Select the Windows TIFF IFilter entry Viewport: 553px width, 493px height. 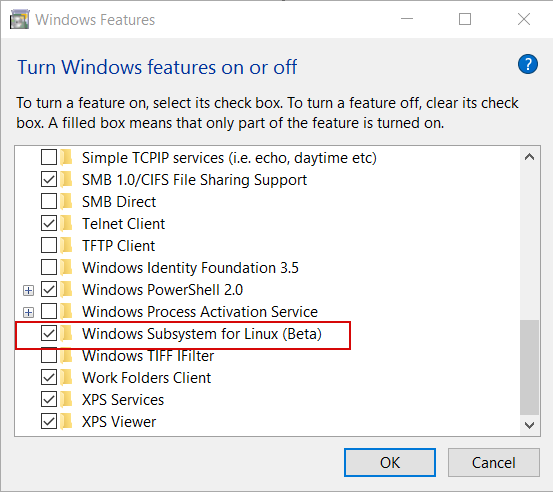148,356
